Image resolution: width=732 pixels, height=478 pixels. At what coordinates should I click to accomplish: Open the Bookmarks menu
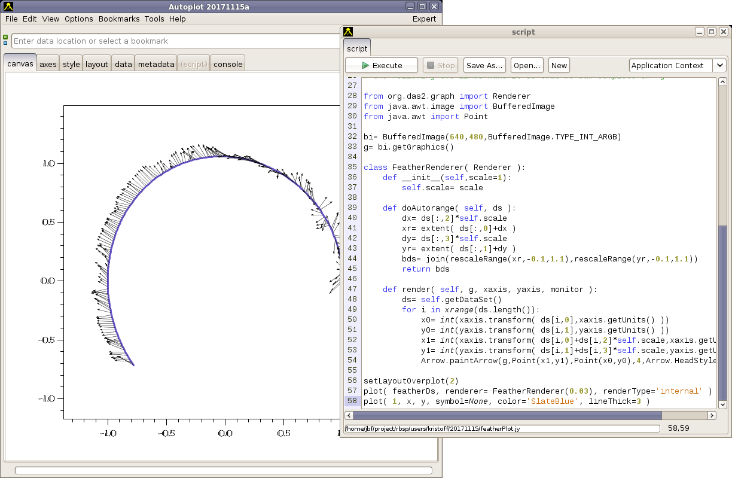[x=119, y=19]
